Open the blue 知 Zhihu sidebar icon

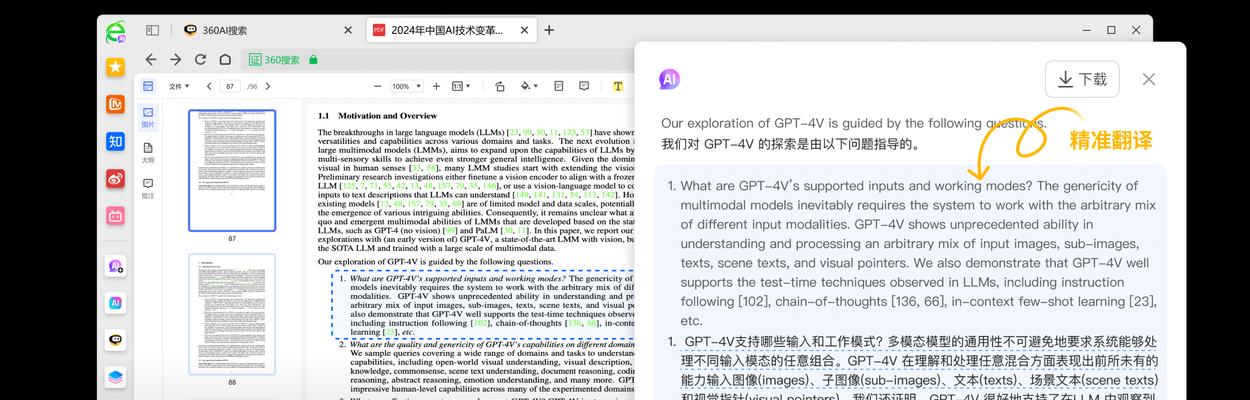pyautogui.click(x=116, y=141)
